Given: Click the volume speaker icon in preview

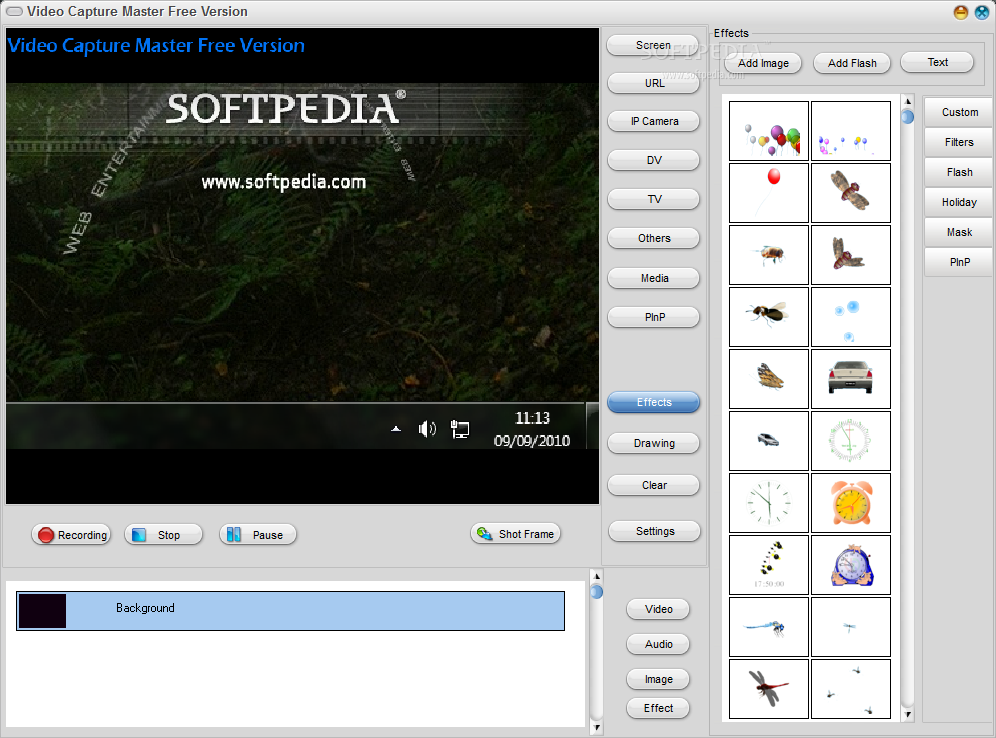Looking at the screenshot, I should pos(427,429).
